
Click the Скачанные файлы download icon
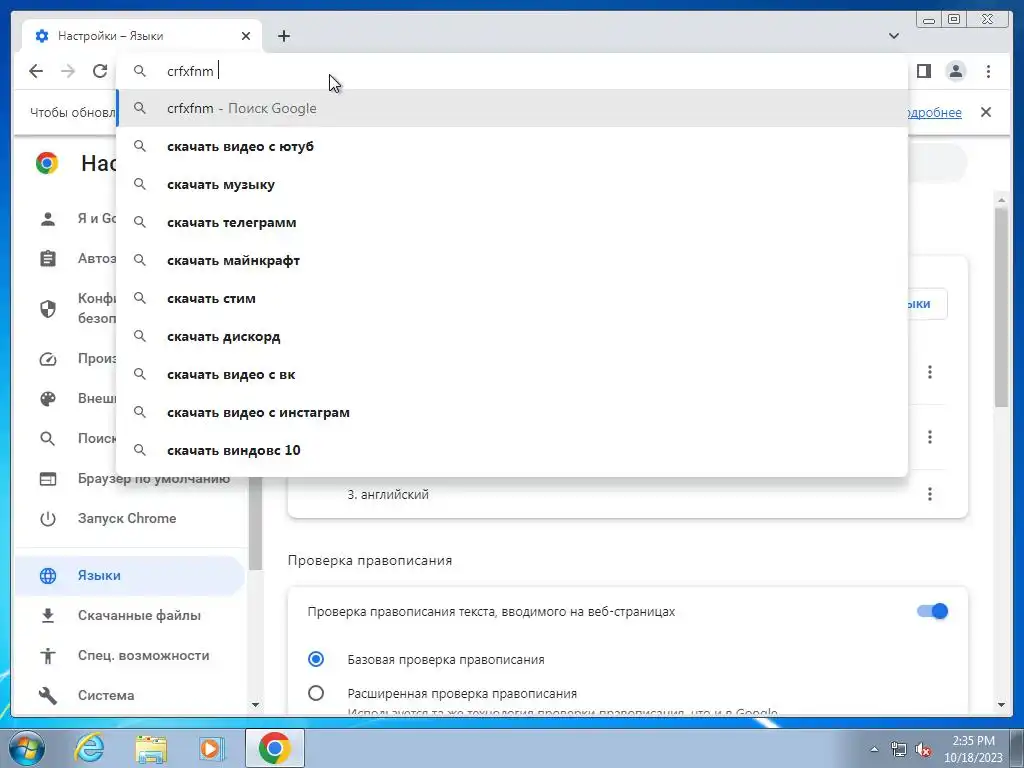[x=48, y=615]
